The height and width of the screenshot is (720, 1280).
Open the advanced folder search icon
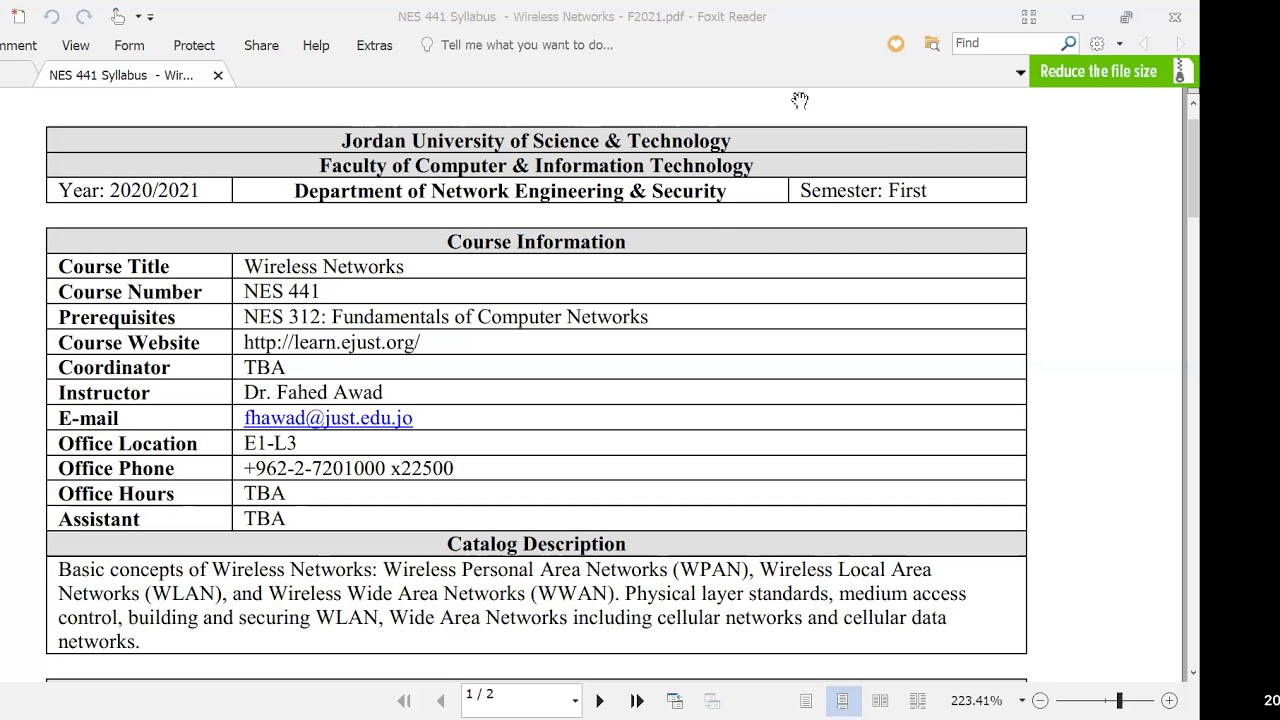point(932,43)
